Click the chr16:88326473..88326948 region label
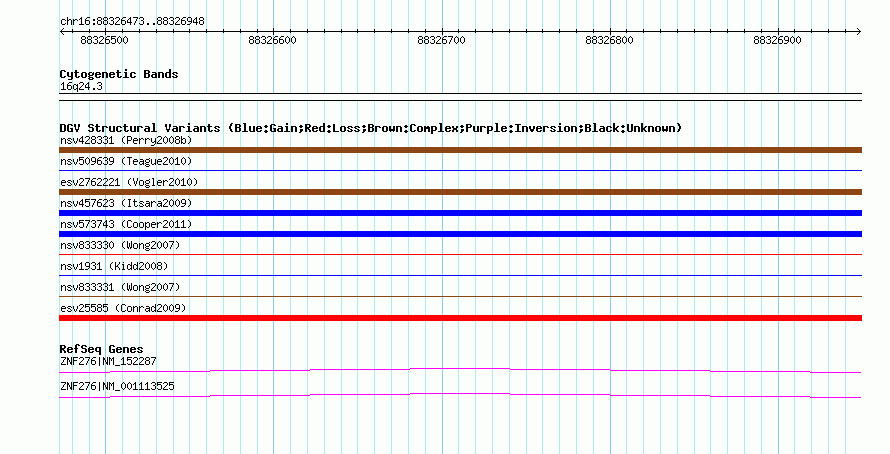 coord(132,21)
